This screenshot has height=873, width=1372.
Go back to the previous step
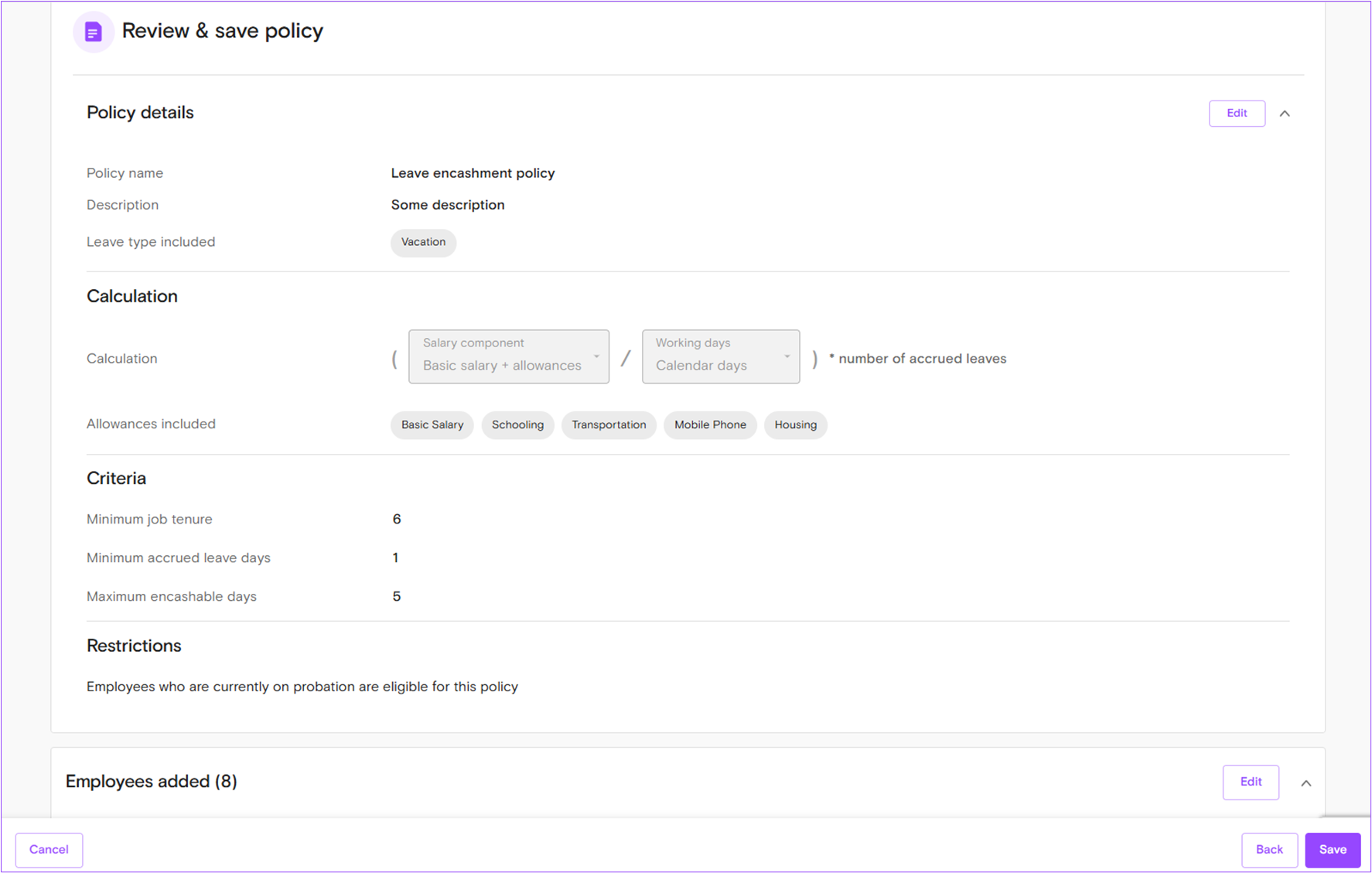pyautogui.click(x=1269, y=850)
